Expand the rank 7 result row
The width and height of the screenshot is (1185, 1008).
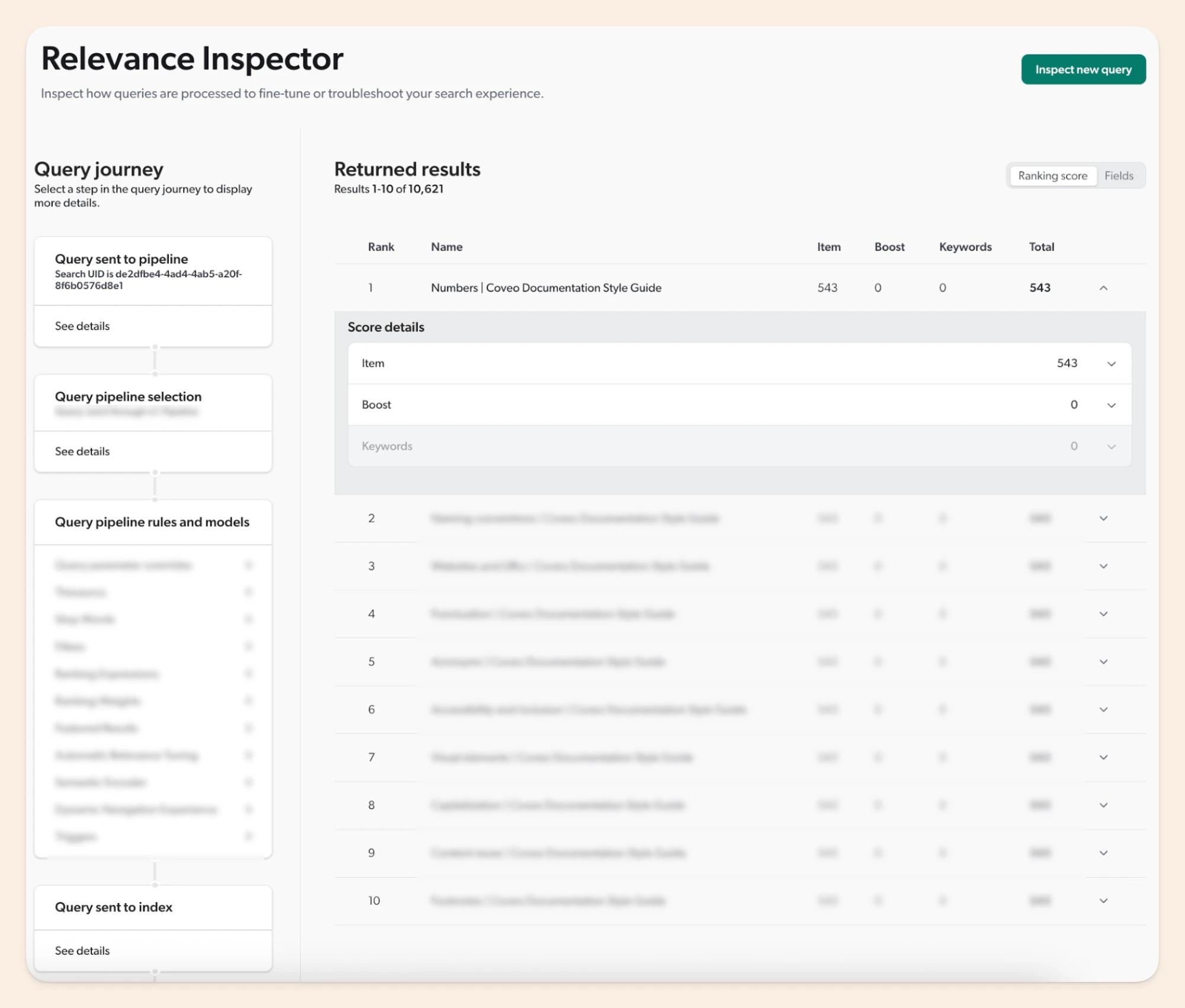[x=1103, y=757]
